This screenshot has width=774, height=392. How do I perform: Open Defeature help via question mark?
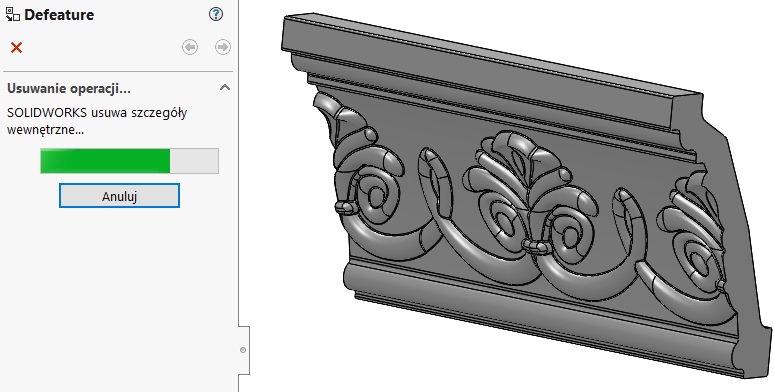(x=216, y=14)
